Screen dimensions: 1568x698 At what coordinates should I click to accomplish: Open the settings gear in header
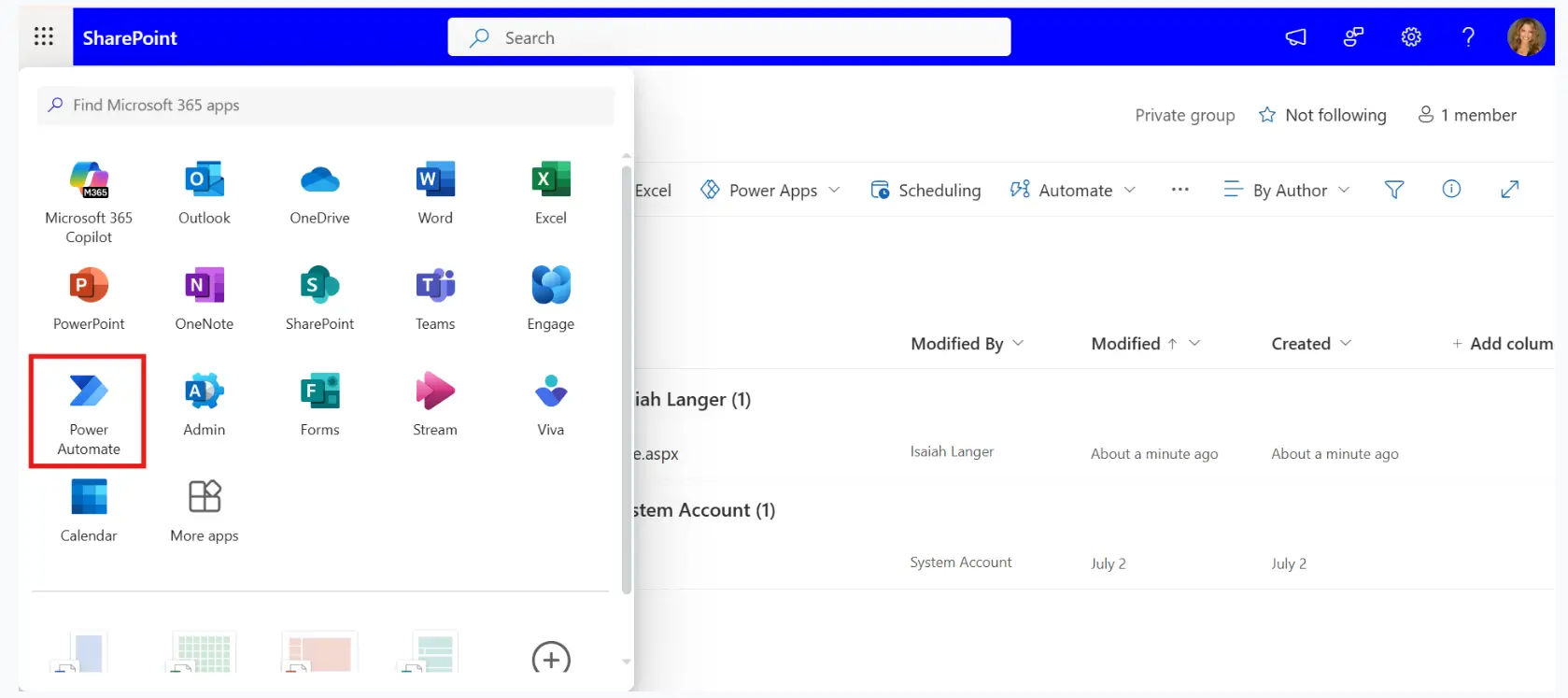tap(1410, 37)
